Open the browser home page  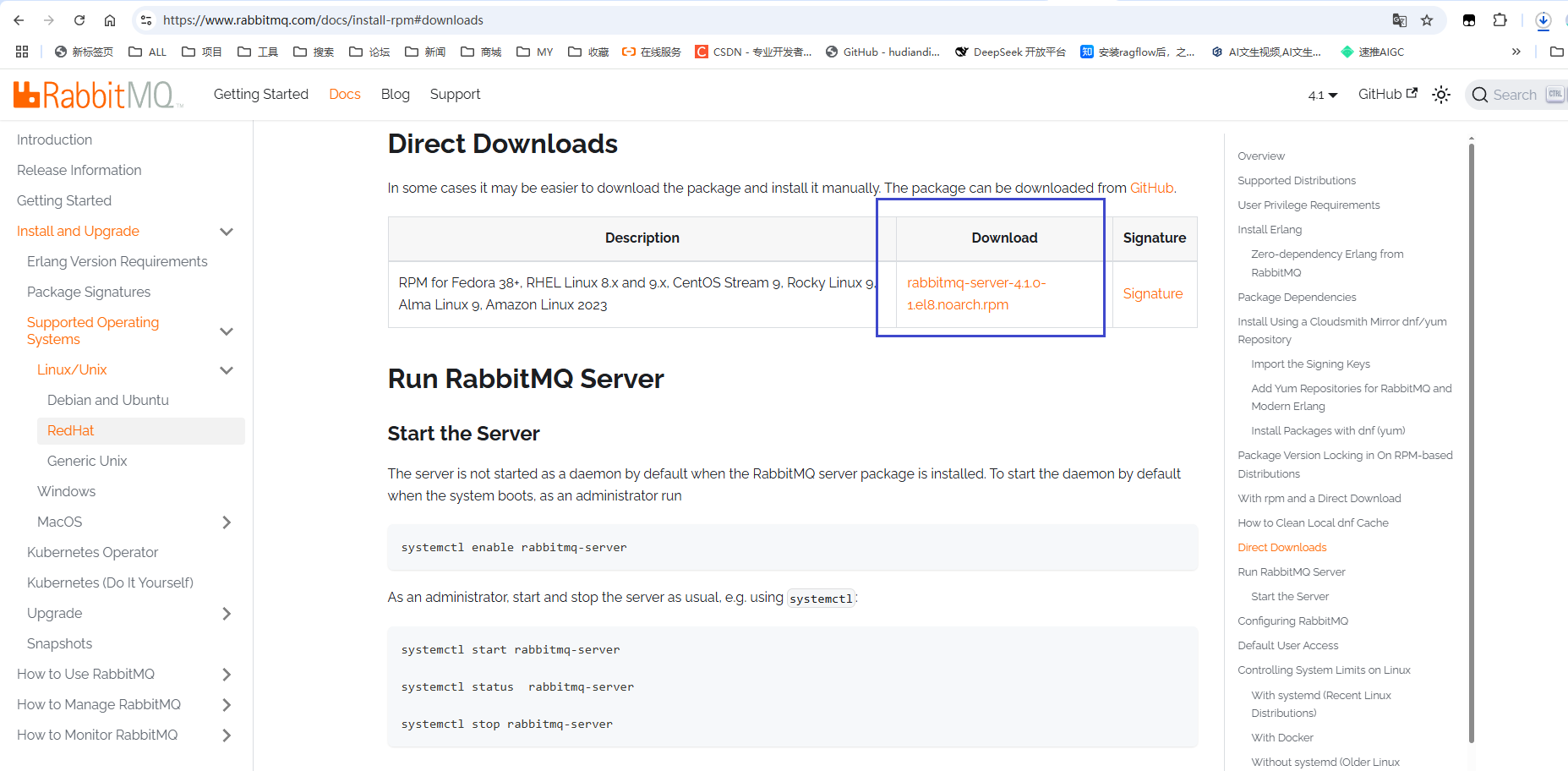click(110, 20)
